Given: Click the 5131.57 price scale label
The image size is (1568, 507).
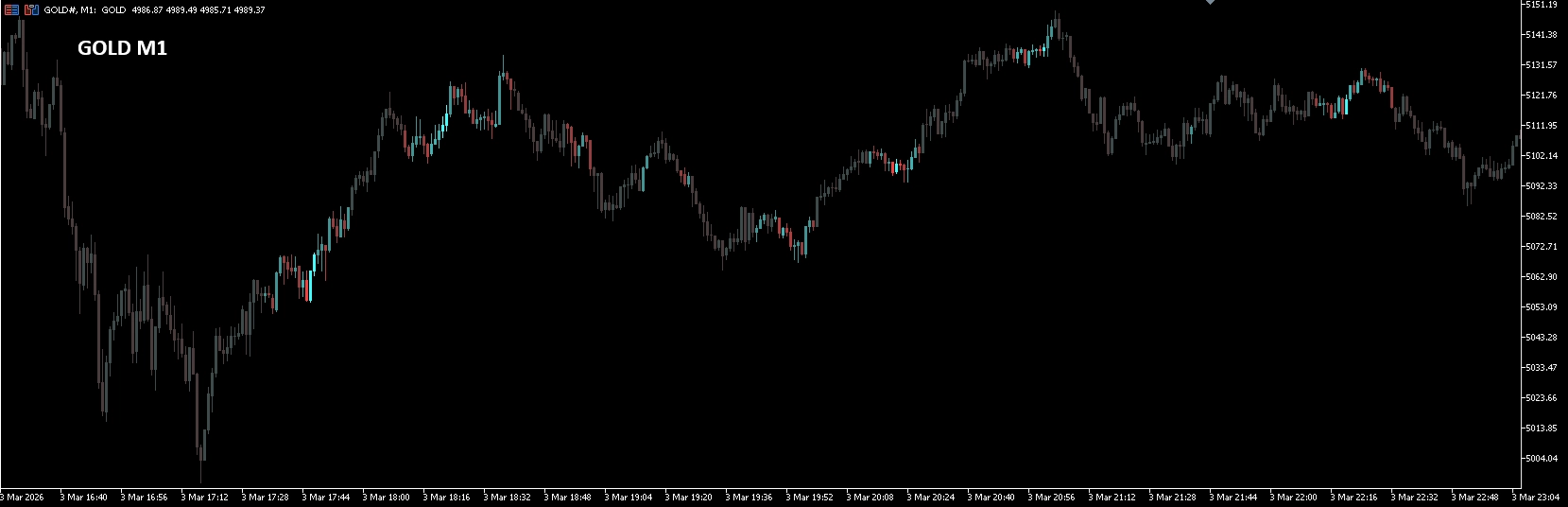Looking at the screenshot, I should [x=1541, y=65].
